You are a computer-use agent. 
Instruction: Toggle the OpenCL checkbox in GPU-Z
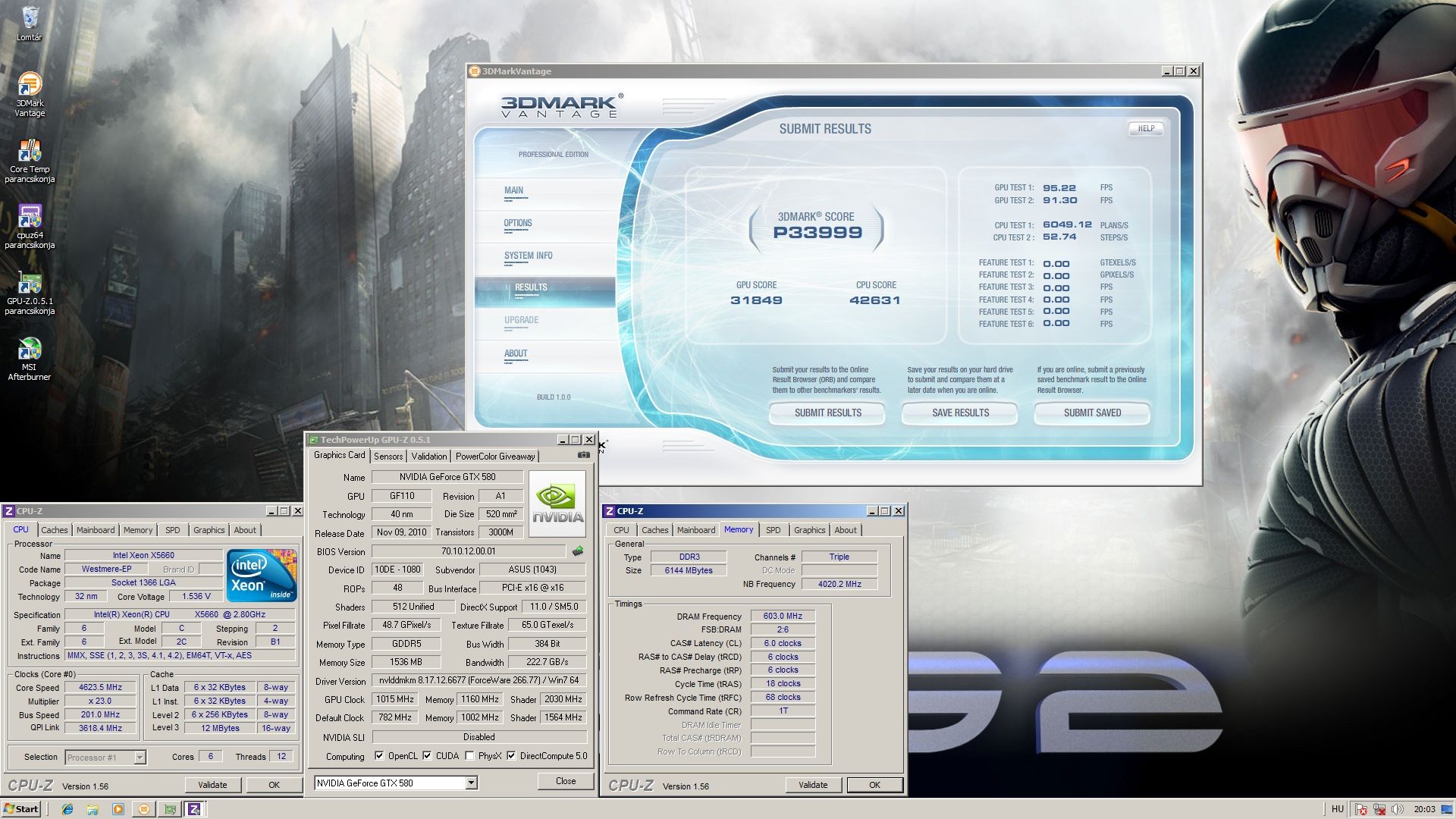[379, 756]
